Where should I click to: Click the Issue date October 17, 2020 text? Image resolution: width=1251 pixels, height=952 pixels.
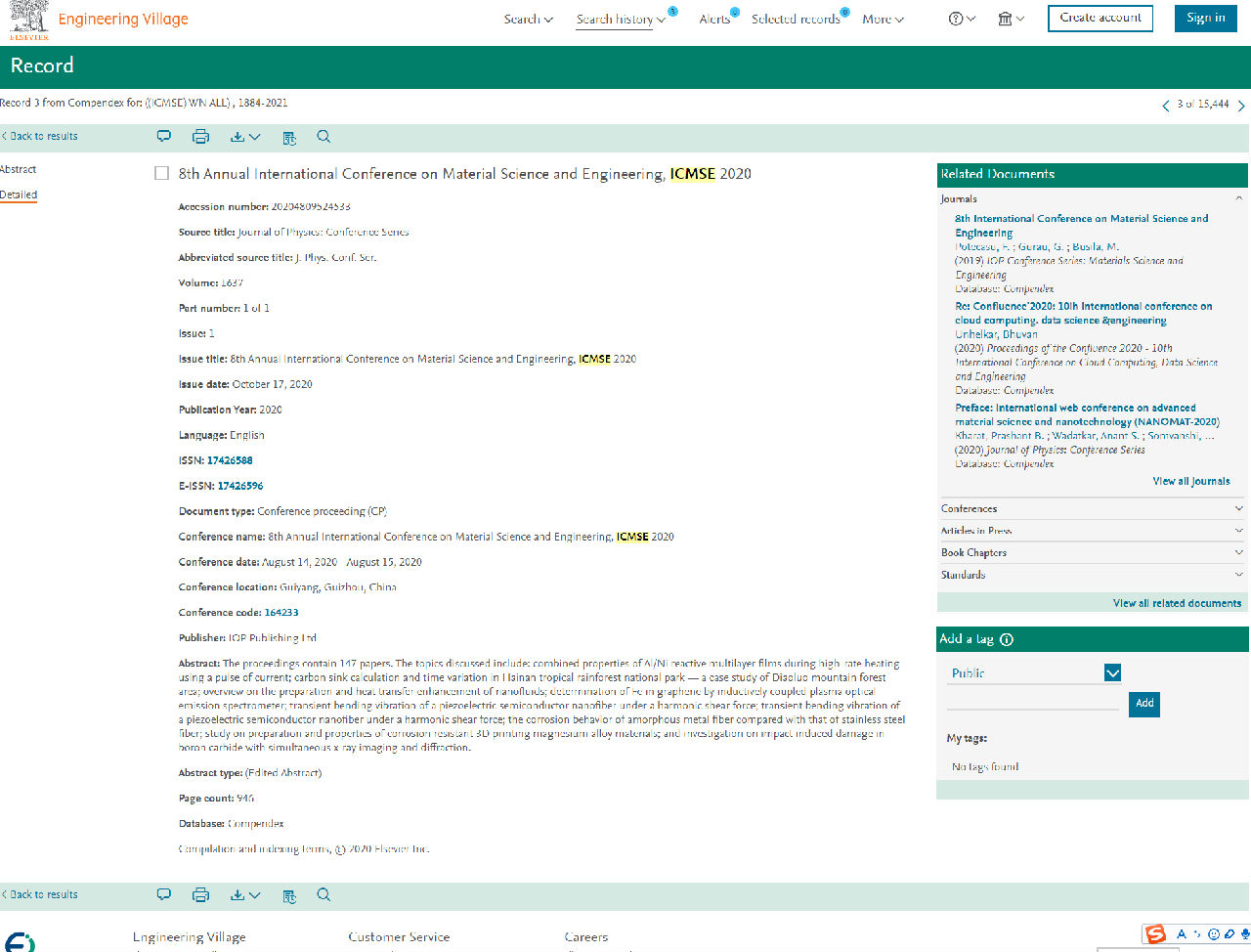pos(245,384)
